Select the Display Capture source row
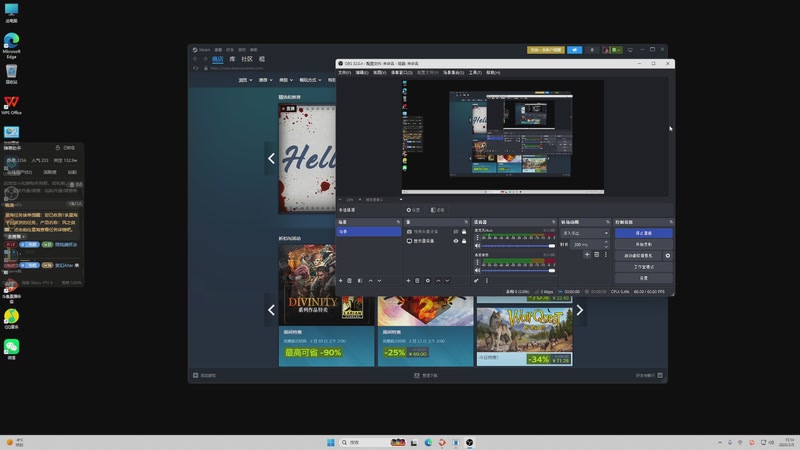The width and height of the screenshot is (800, 450). pyautogui.click(x=436, y=241)
